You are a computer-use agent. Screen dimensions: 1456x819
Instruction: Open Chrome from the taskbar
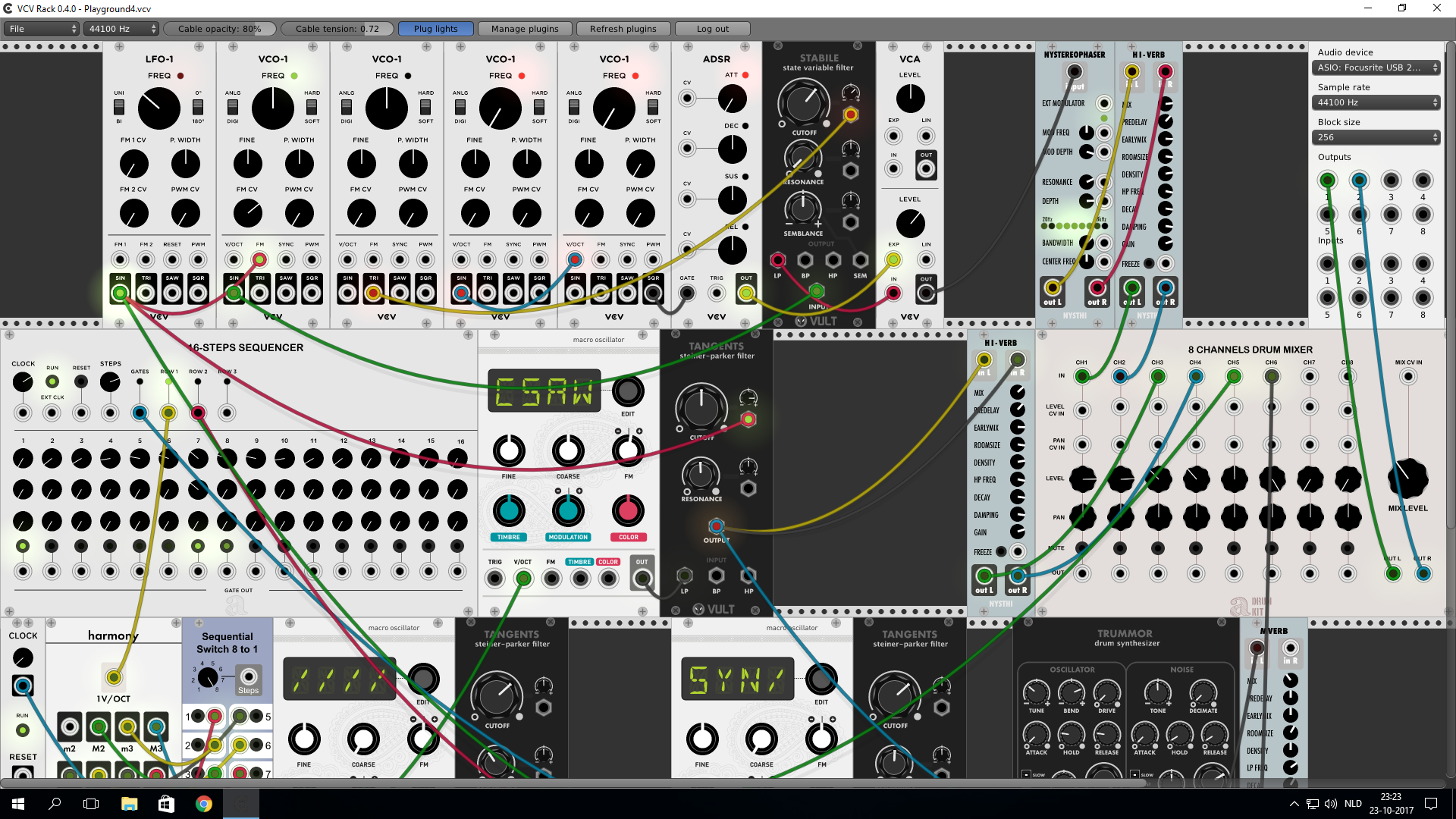click(203, 804)
